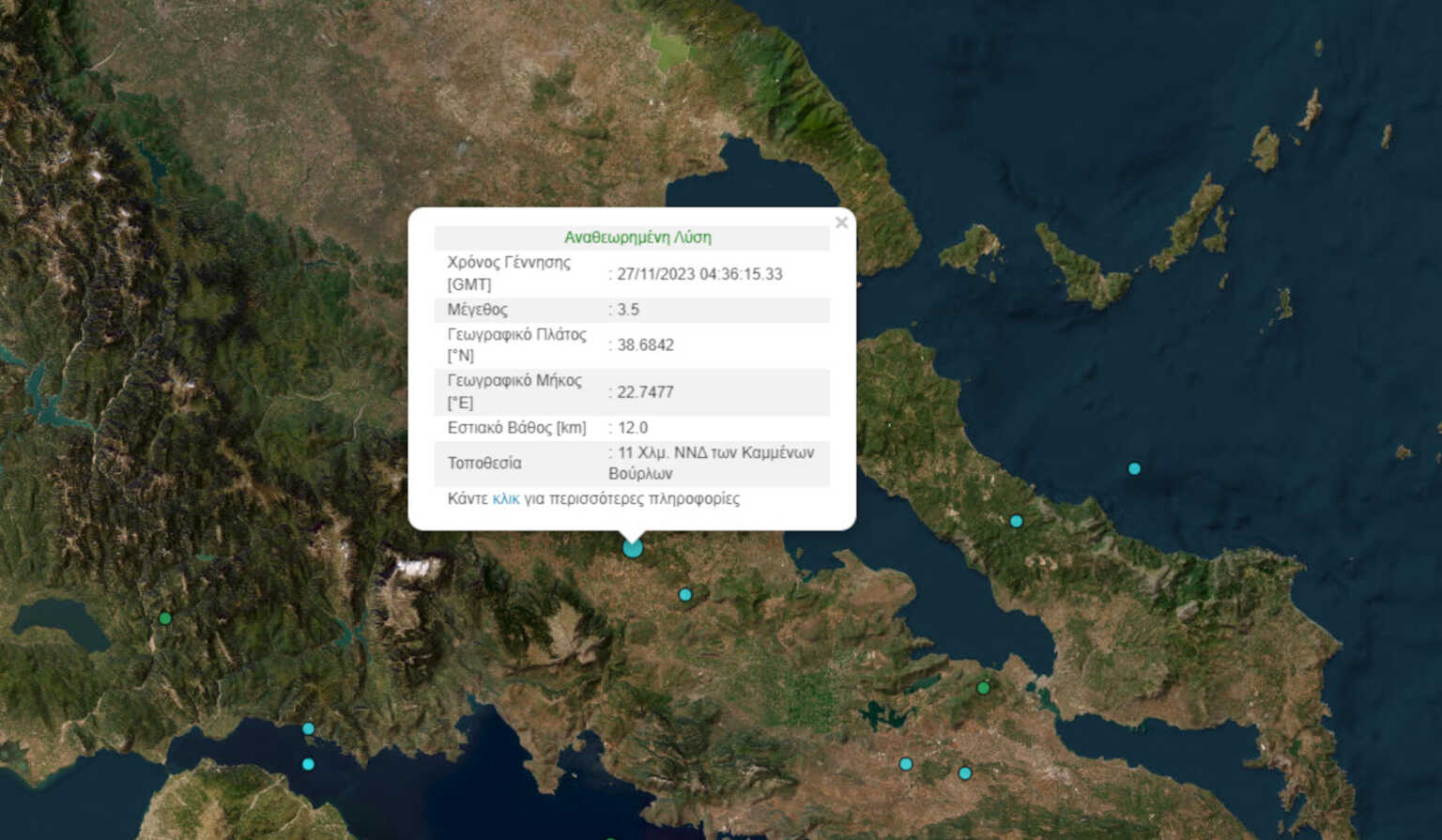Screen dimensions: 1442x840
Task: Click the focal depth value 12.0
Action: [632, 427]
